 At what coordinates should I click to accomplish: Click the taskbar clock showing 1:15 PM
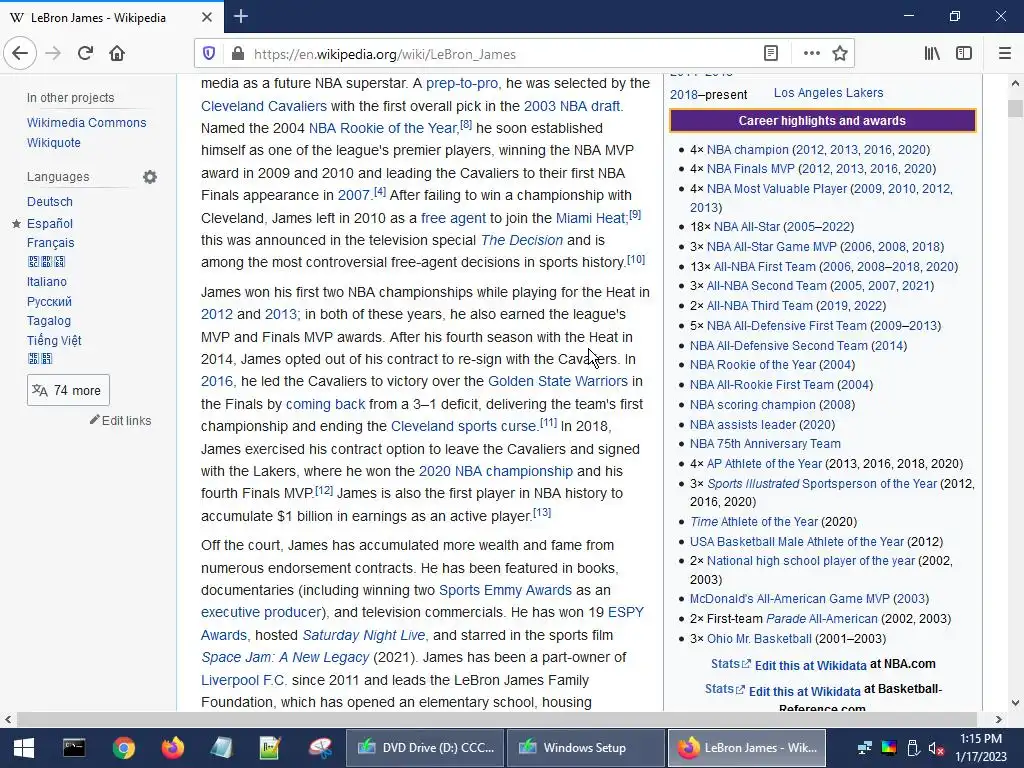pyautogui.click(x=981, y=748)
